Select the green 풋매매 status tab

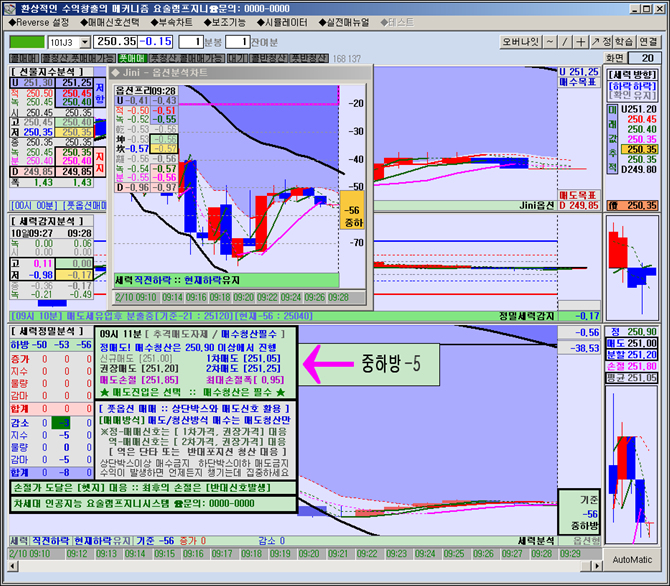[132, 58]
